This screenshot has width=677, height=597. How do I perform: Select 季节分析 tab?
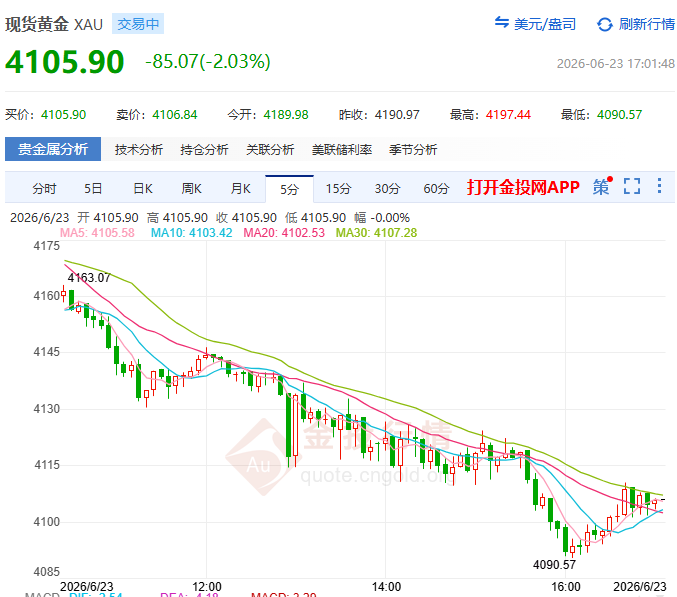pos(413,150)
